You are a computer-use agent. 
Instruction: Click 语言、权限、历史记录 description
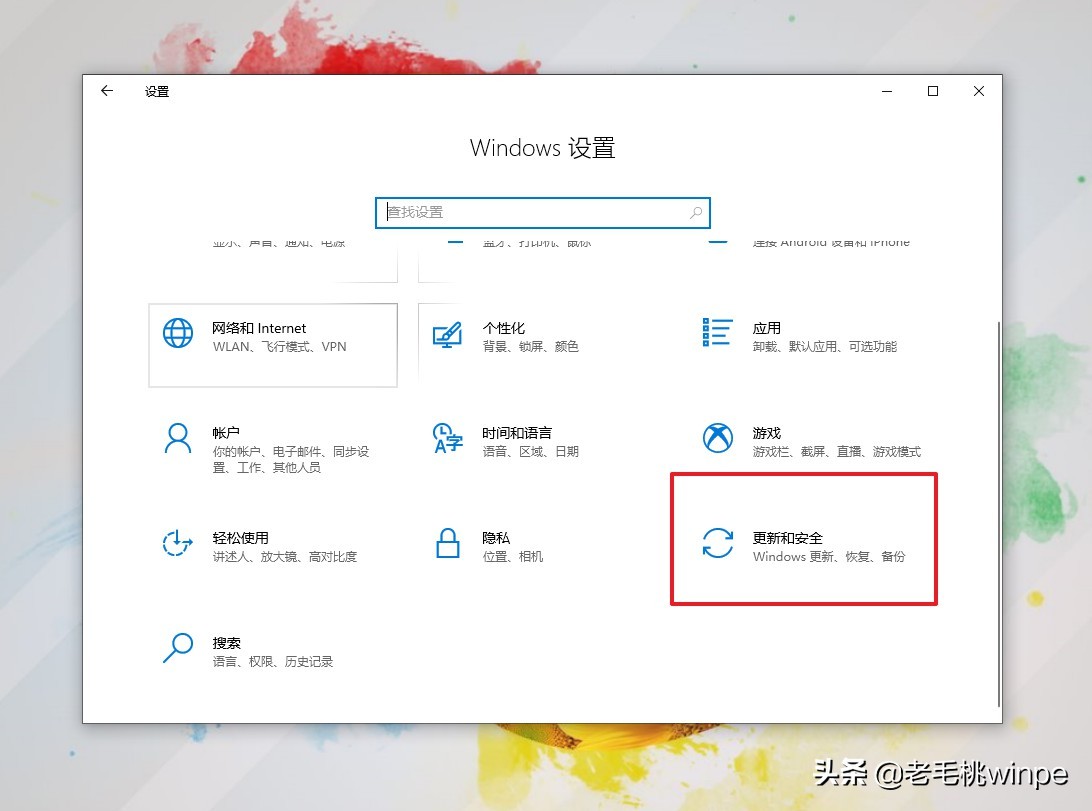272,662
